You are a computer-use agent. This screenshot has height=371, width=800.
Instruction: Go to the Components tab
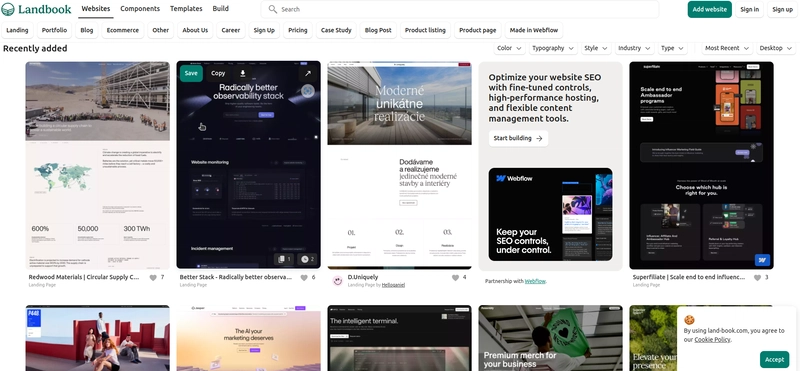click(140, 9)
